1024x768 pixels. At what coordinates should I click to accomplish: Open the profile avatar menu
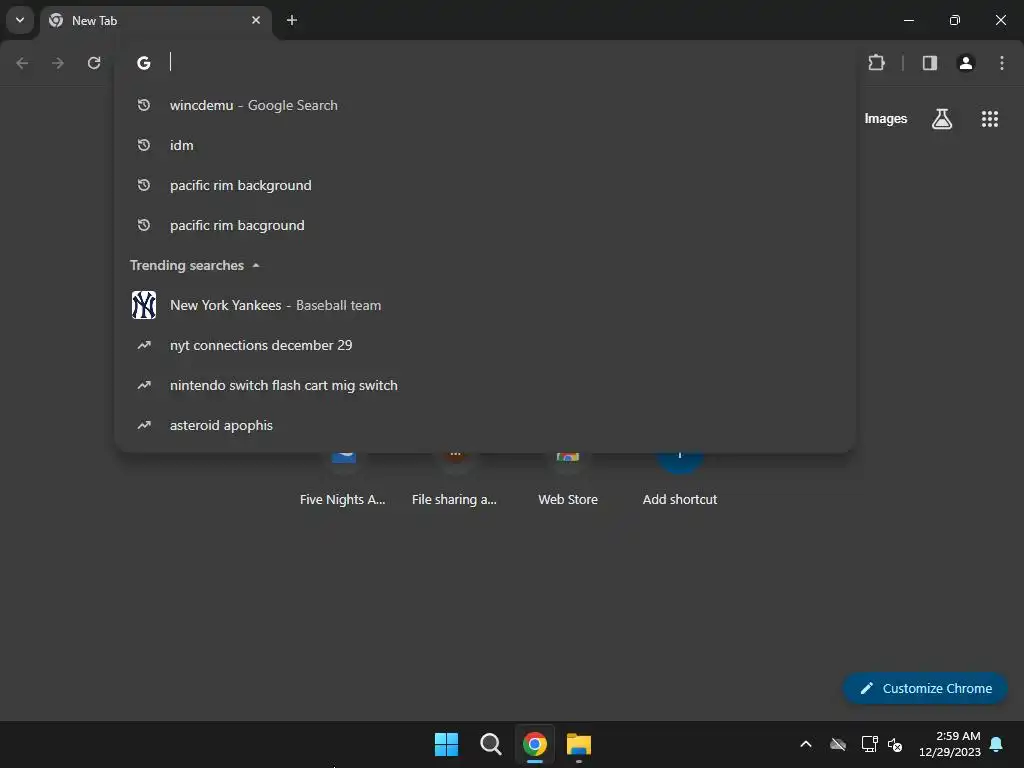tap(966, 63)
